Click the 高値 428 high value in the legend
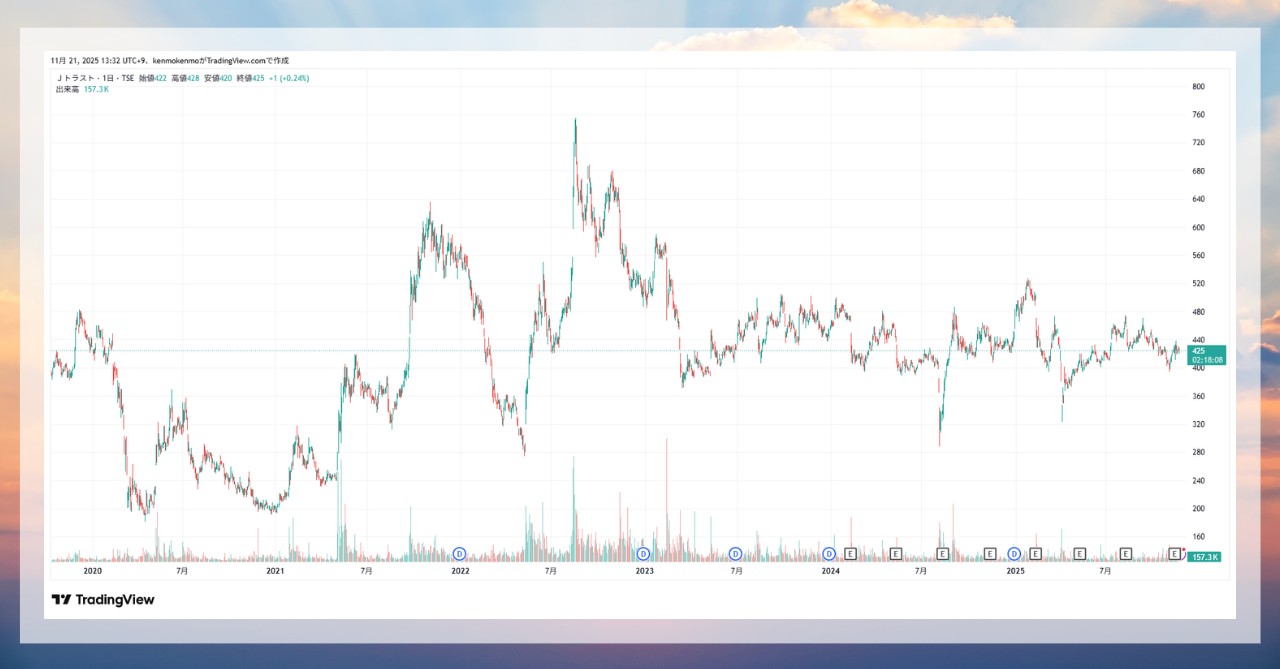Screen dimensions: 1280x669 coord(184,78)
